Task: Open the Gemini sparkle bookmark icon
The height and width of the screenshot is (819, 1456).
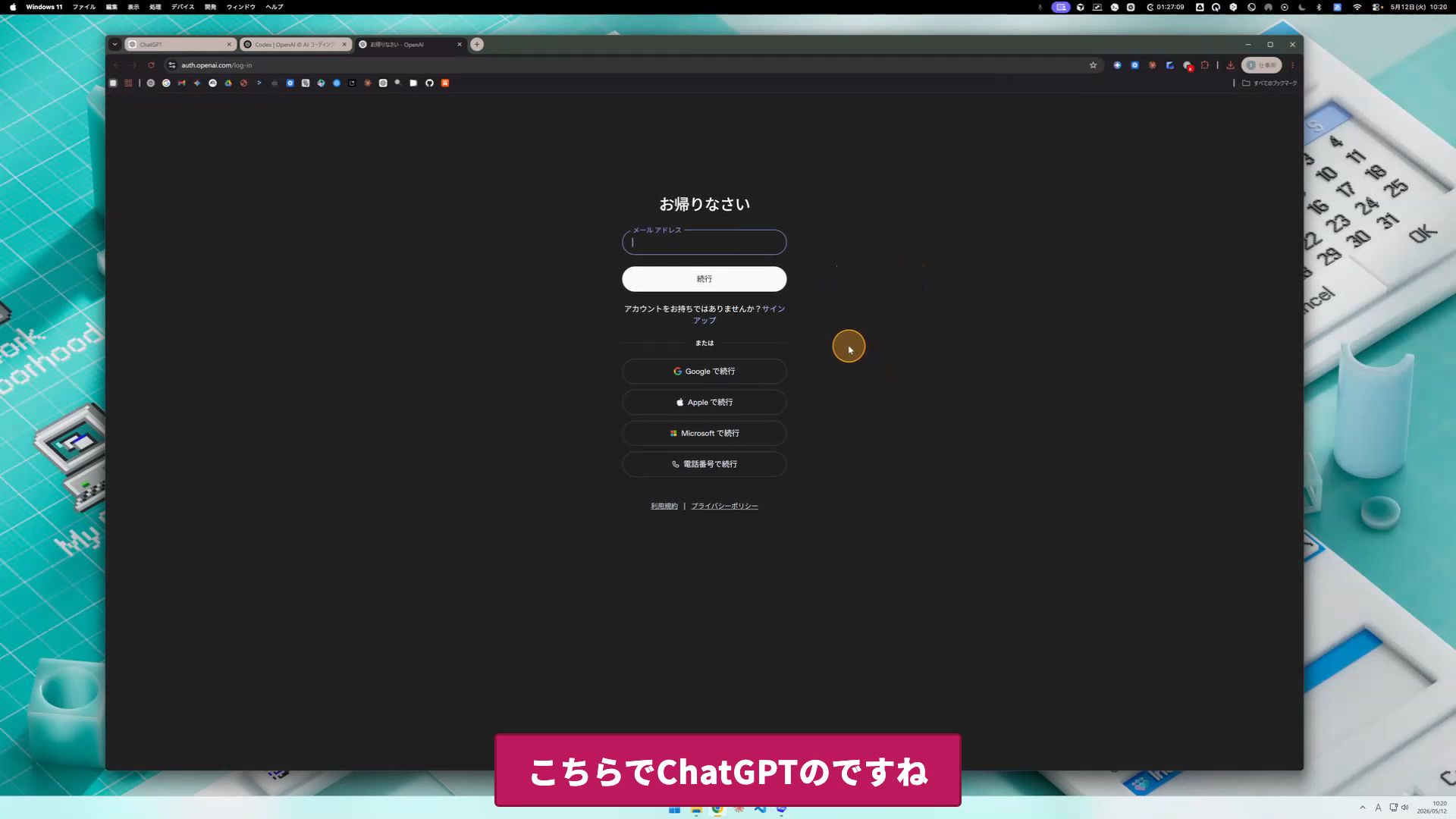Action: click(x=197, y=83)
